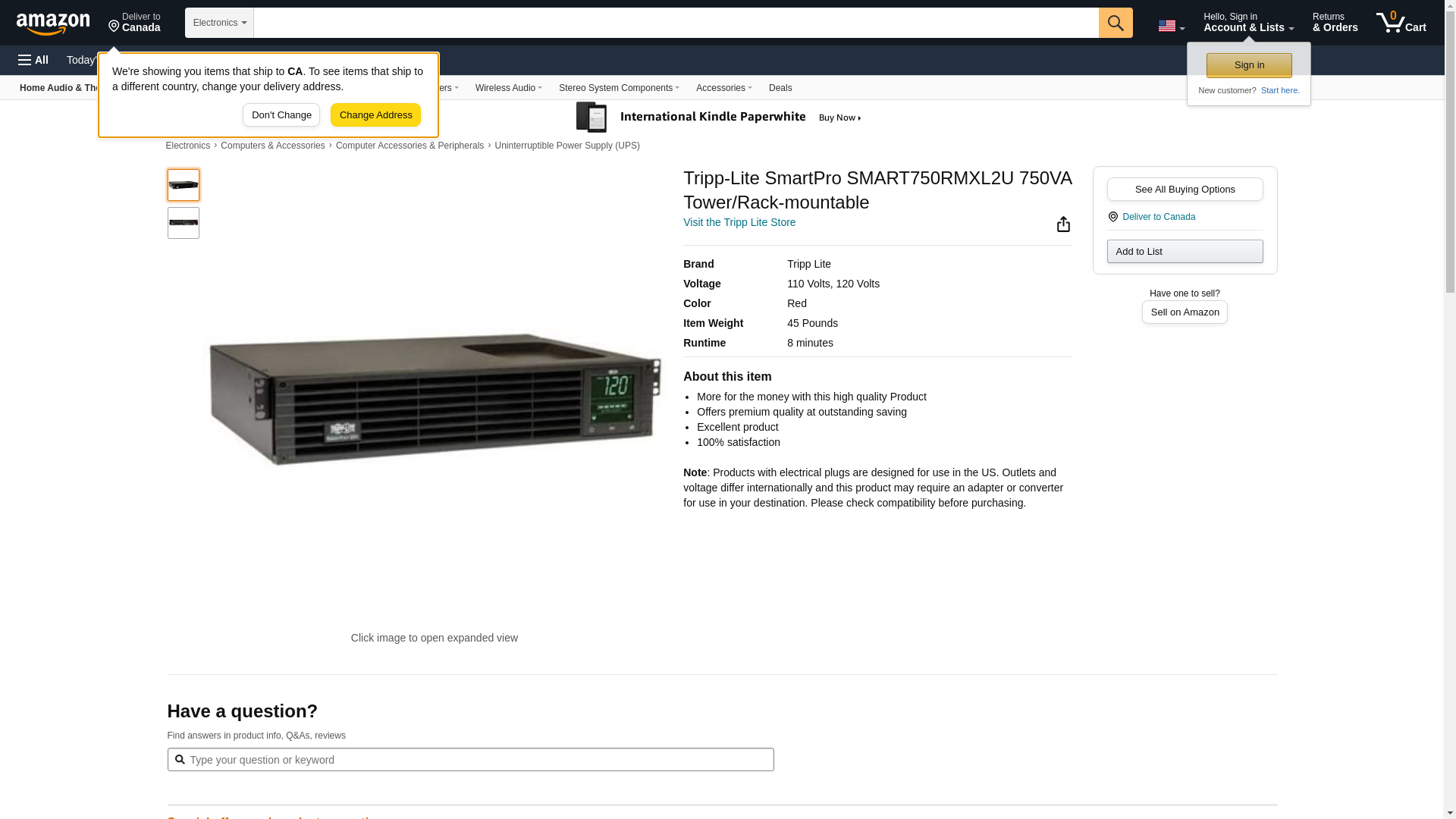Click the question search input field
The image size is (1456, 819).
click(x=470, y=760)
